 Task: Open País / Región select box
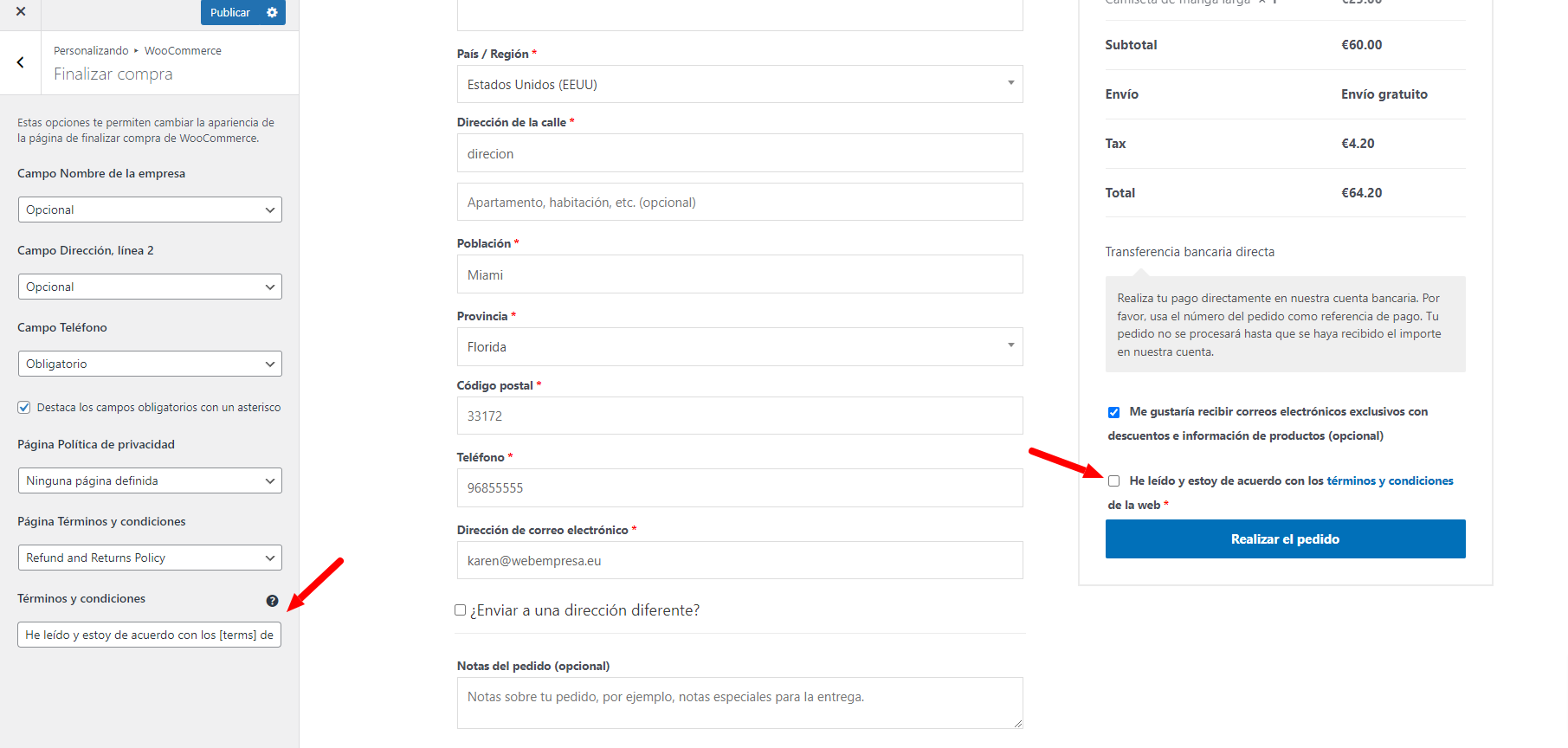tap(739, 84)
